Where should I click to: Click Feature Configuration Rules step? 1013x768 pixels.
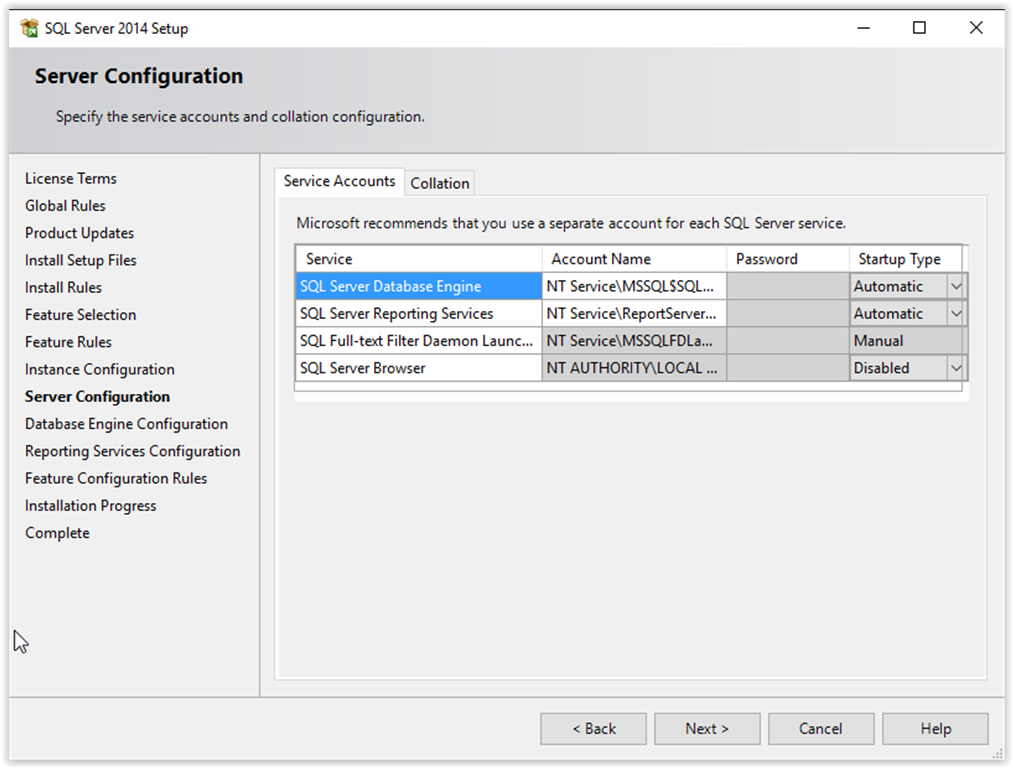coord(116,478)
